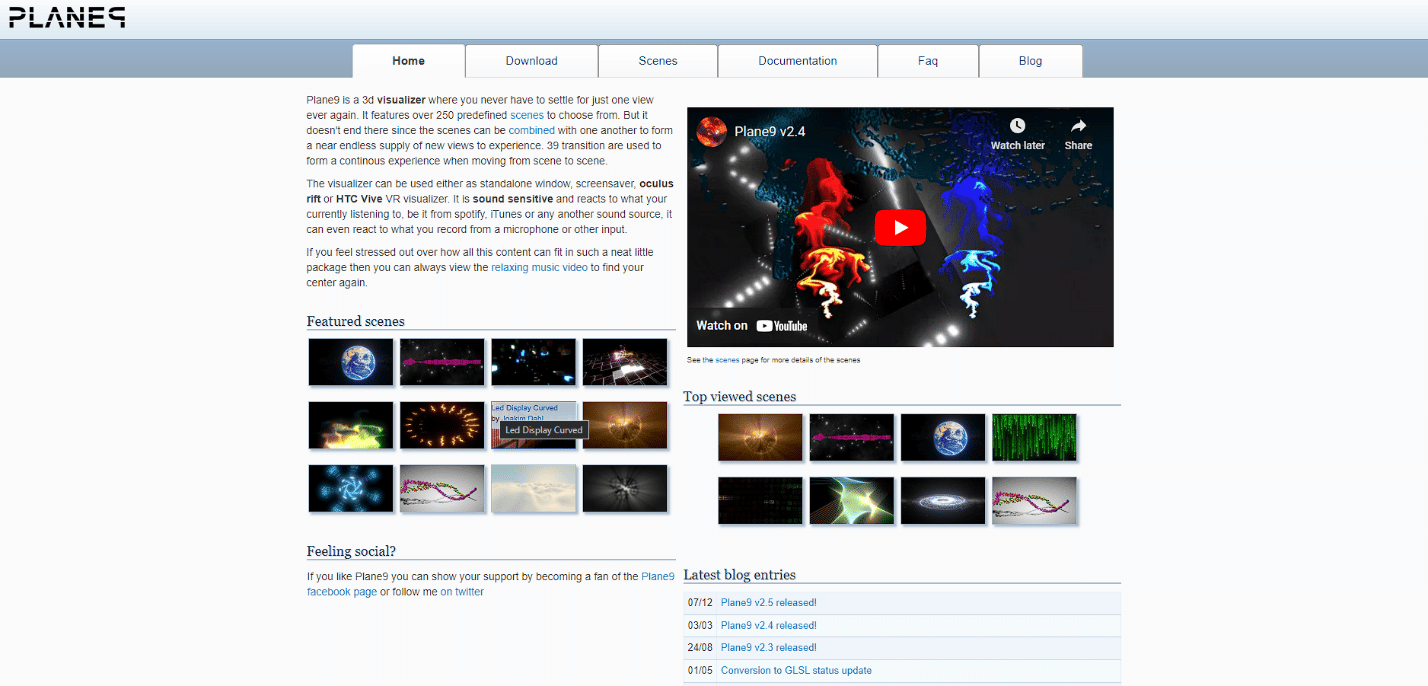Open the spiral galaxy top viewed scene

[943, 500]
